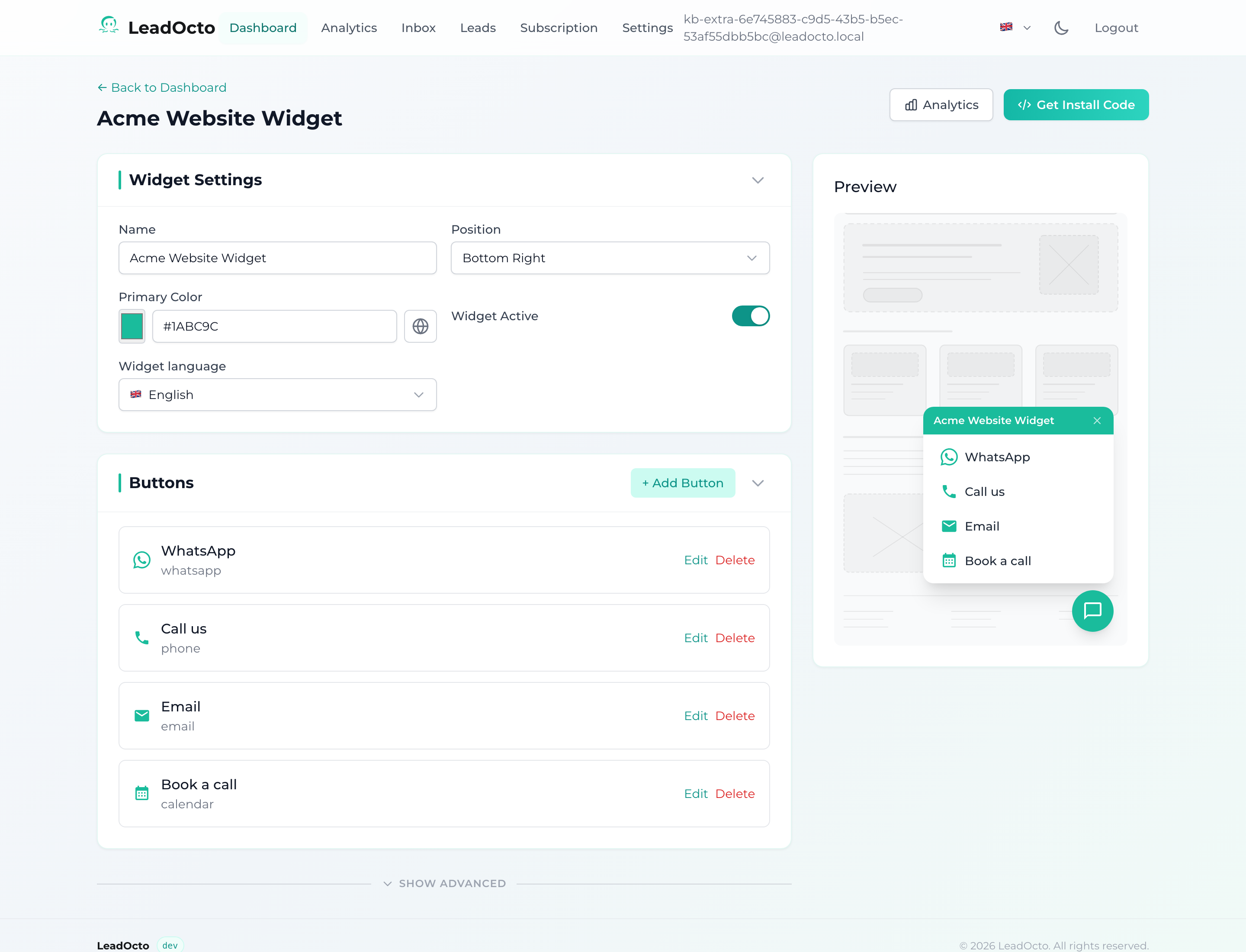Click the WhatsApp icon in preview popup
Screen dimensions: 1246x952
pyautogui.click(x=948, y=457)
